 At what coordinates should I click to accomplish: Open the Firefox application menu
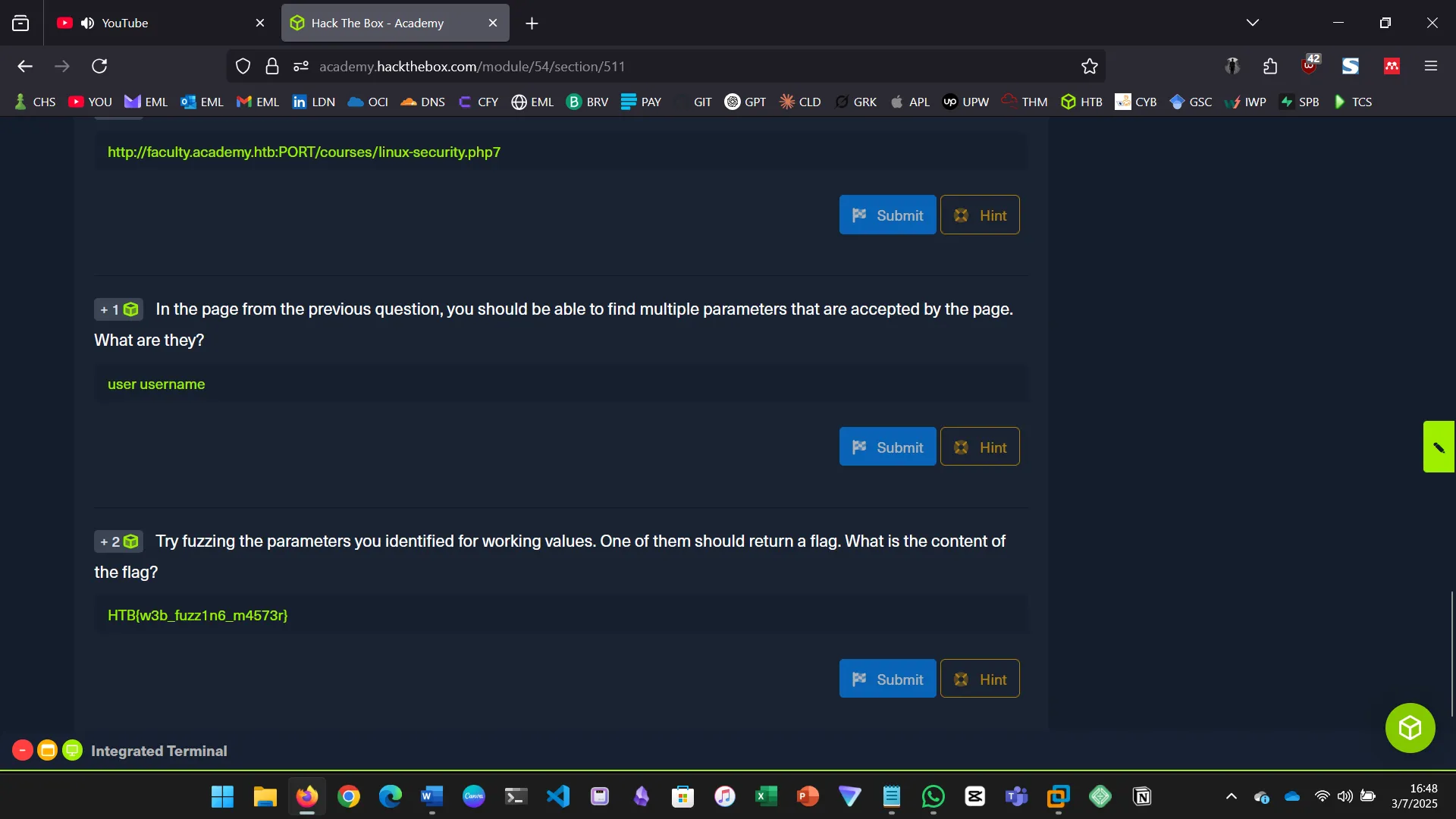coord(1432,66)
